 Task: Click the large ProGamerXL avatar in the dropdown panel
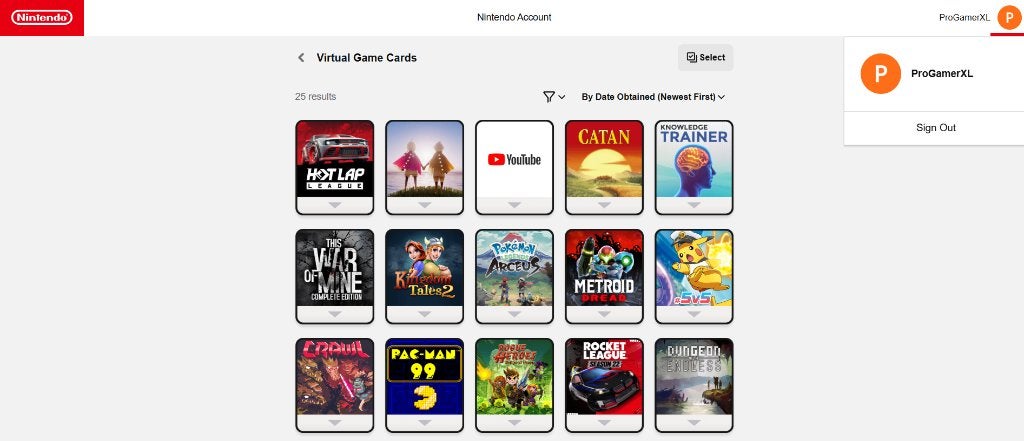click(x=880, y=73)
